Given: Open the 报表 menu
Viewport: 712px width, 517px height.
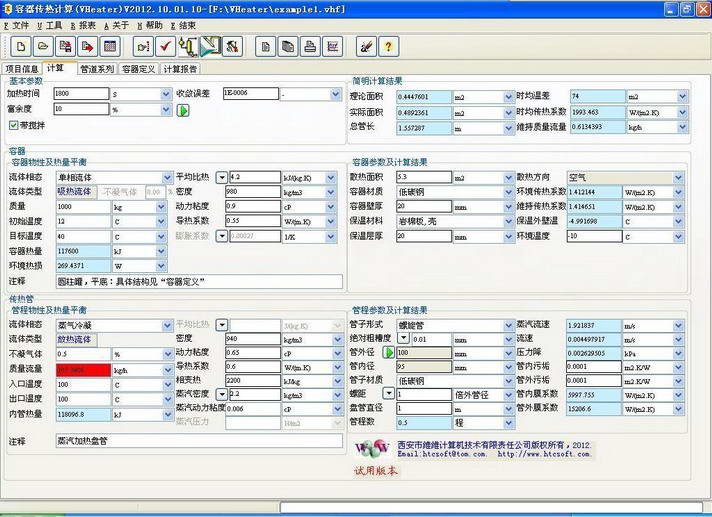Looking at the screenshot, I should click(x=85, y=25).
